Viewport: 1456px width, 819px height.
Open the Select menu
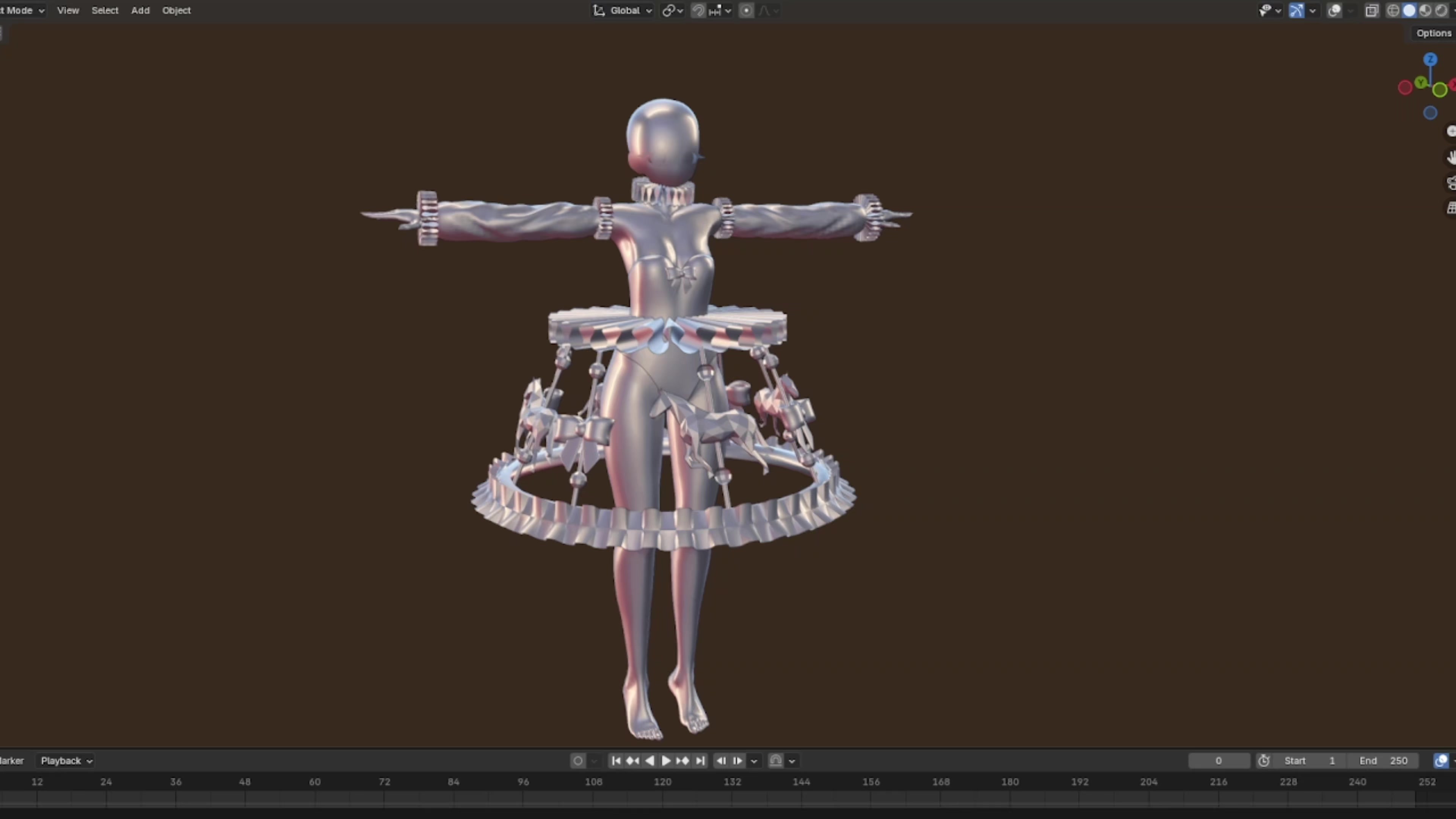click(x=105, y=10)
